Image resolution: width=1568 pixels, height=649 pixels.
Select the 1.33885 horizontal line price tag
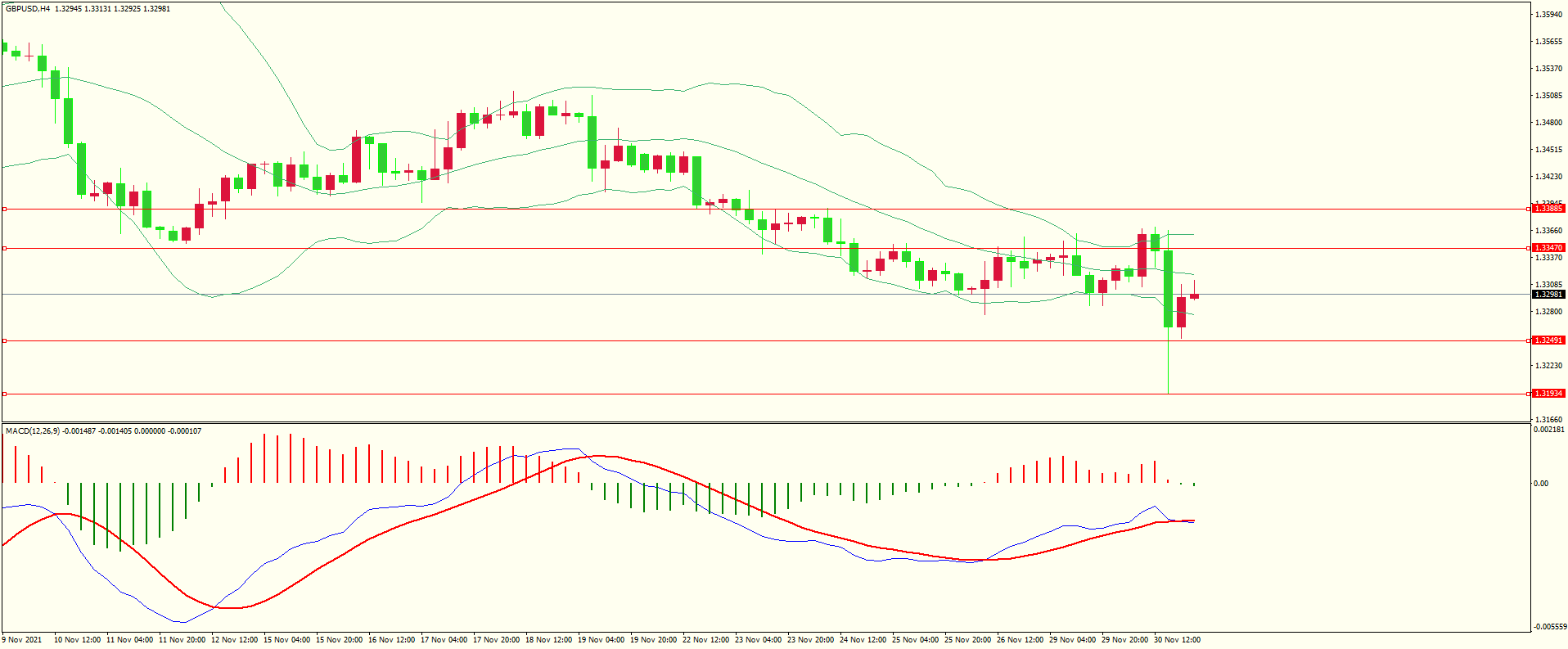coord(1548,209)
